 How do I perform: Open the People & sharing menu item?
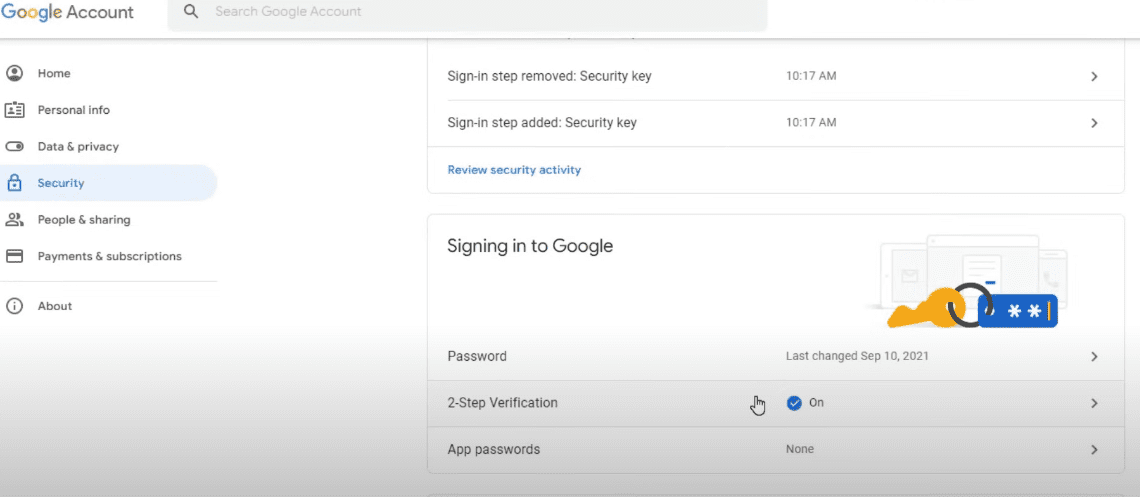click(84, 220)
